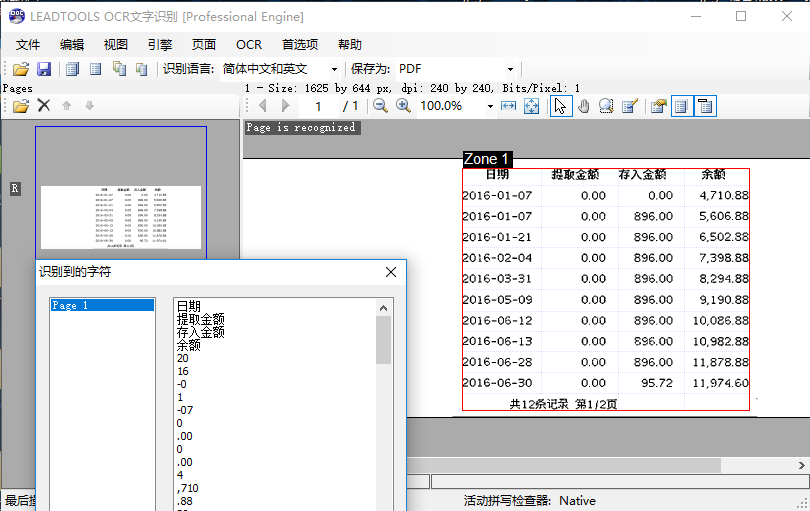Click the page number input field
Screen dimensions: 810x511
pyautogui.click(x=318, y=106)
